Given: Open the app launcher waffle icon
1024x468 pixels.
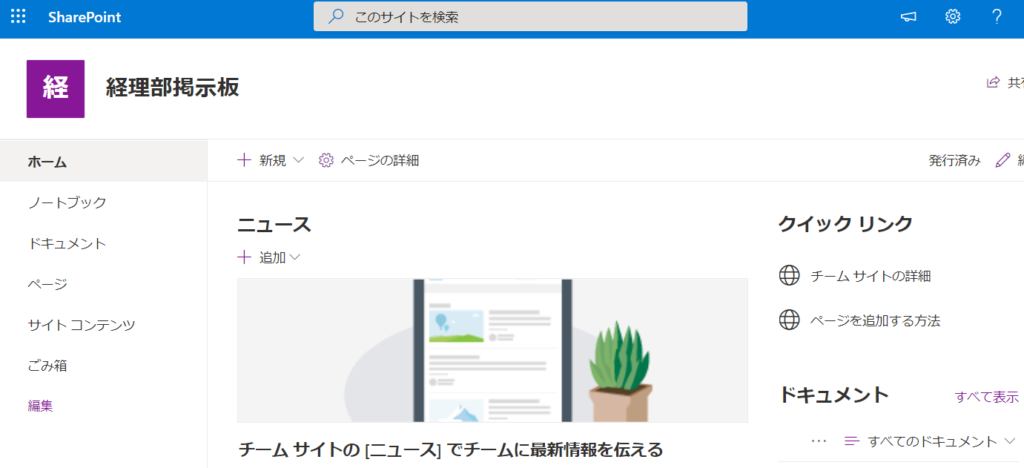Looking at the screenshot, I should point(18,17).
